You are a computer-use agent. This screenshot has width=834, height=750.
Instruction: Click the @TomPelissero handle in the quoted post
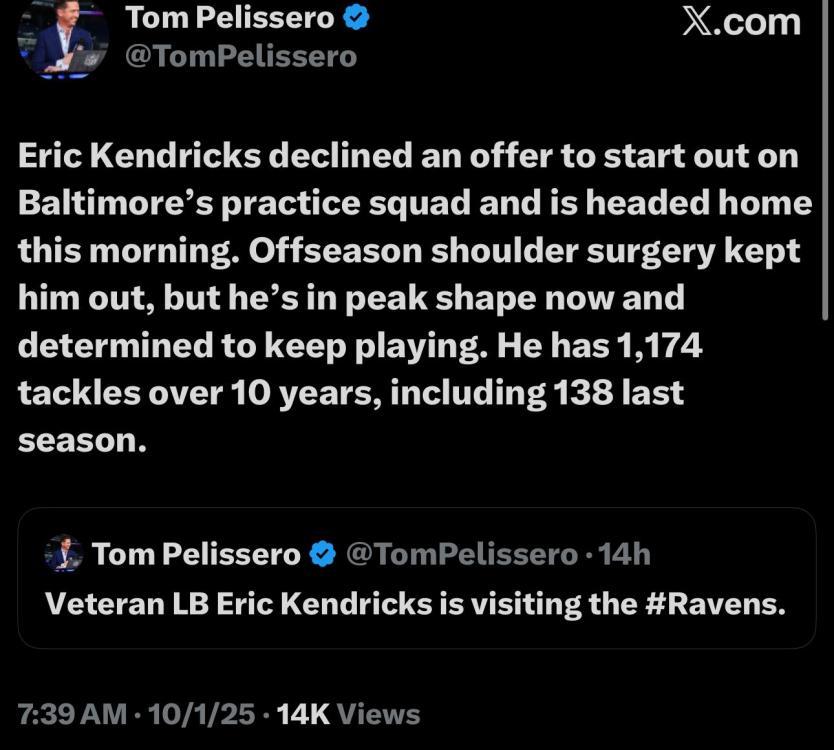461,554
